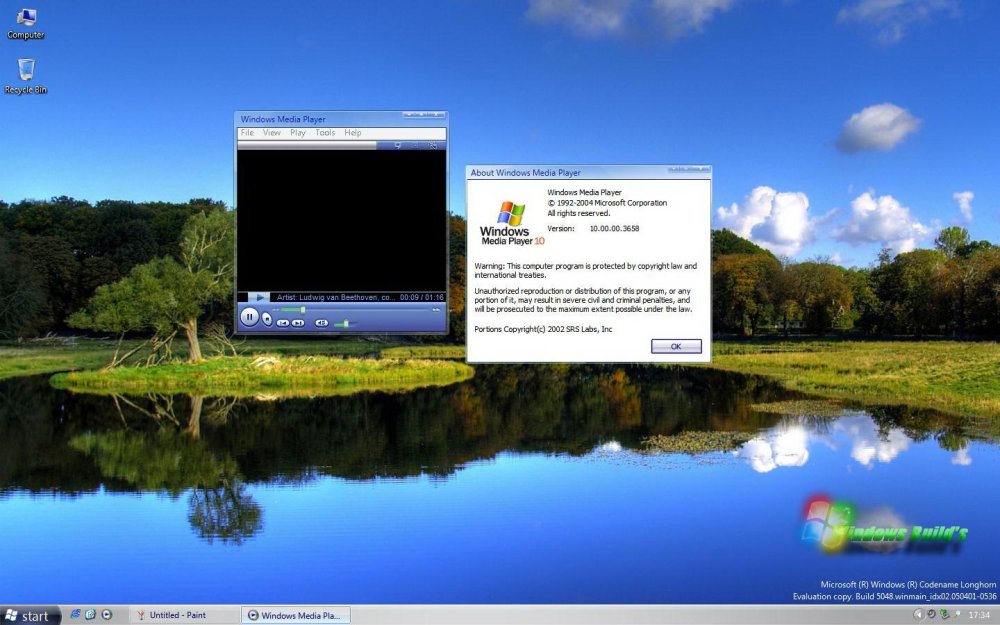The width and height of the screenshot is (1000, 625).
Task: Skip back to the previous track
Action: pyautogui.click(x=284, y=323)
